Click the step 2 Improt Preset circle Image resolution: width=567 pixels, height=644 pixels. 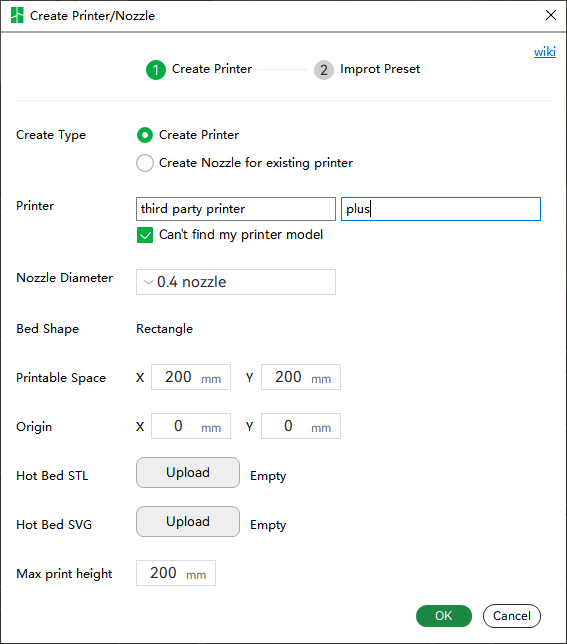tap(324, 70)
